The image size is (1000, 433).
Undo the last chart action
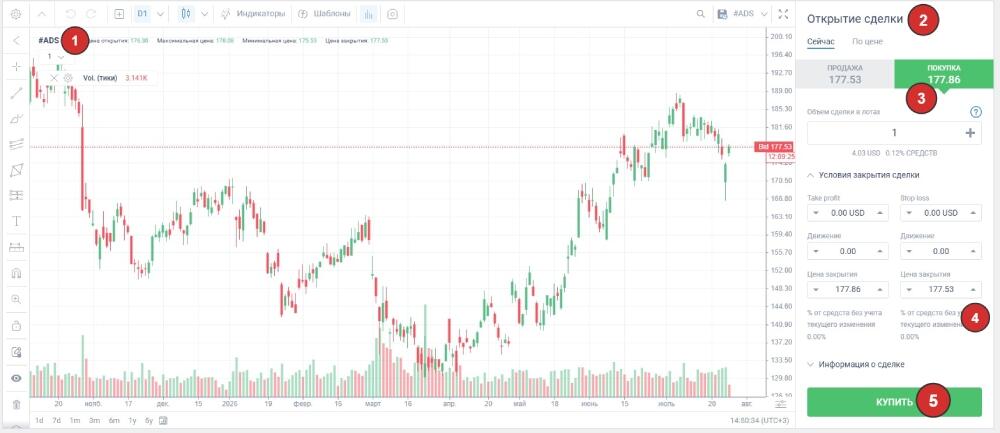pos(71,13)
